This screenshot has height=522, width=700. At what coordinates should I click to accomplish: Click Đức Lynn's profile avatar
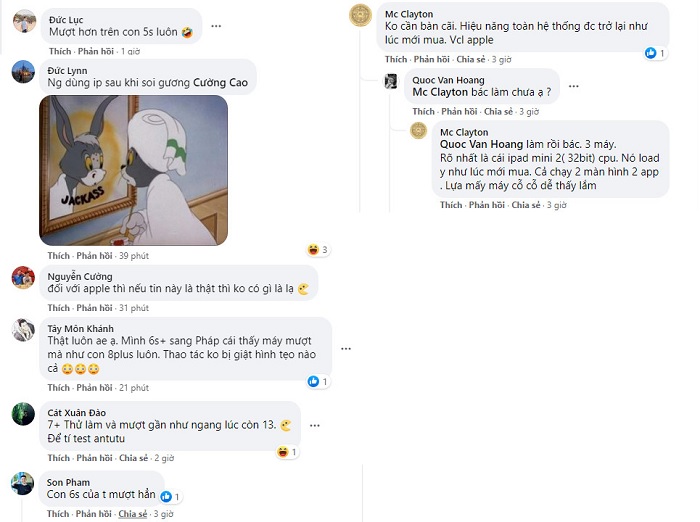[24, 72]
